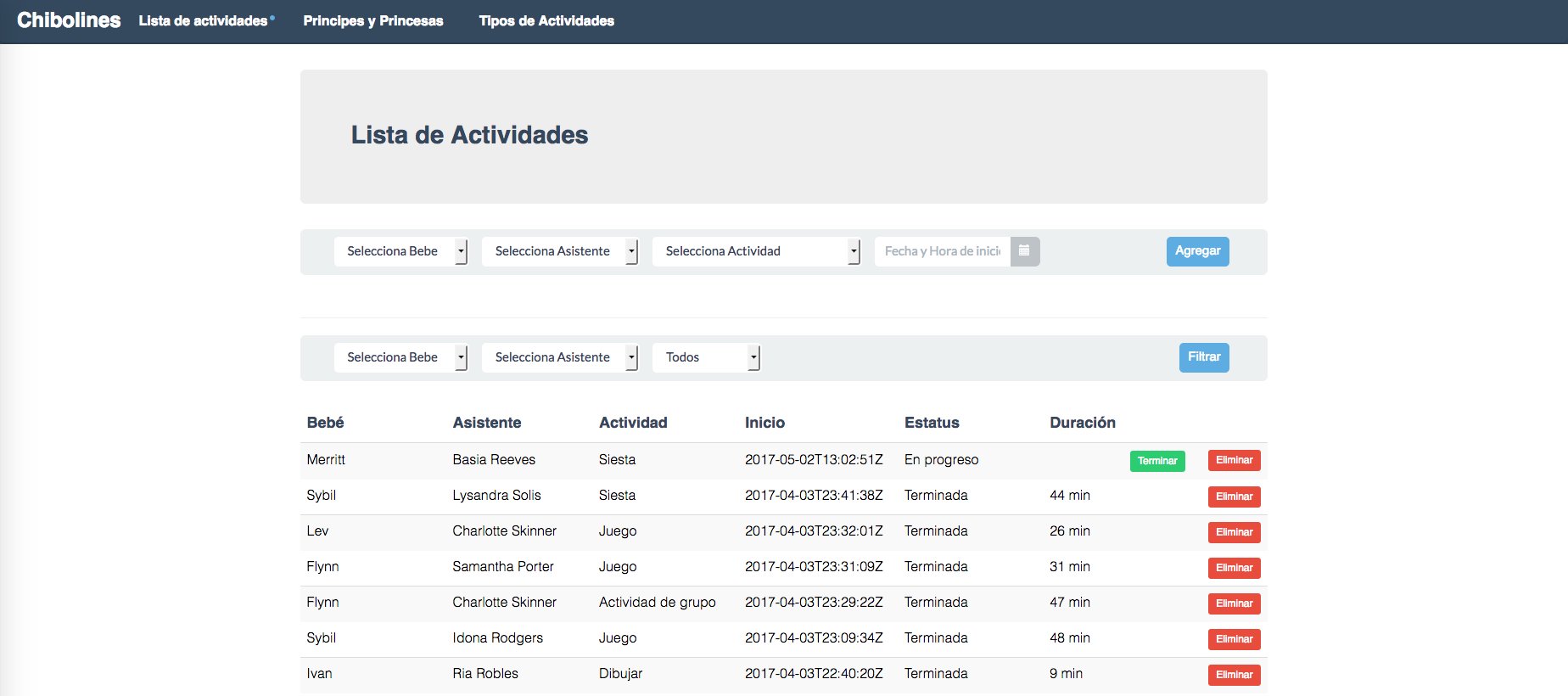
Task: Select assistant name Lysandra Solis
Action: [x=496, y=496]
